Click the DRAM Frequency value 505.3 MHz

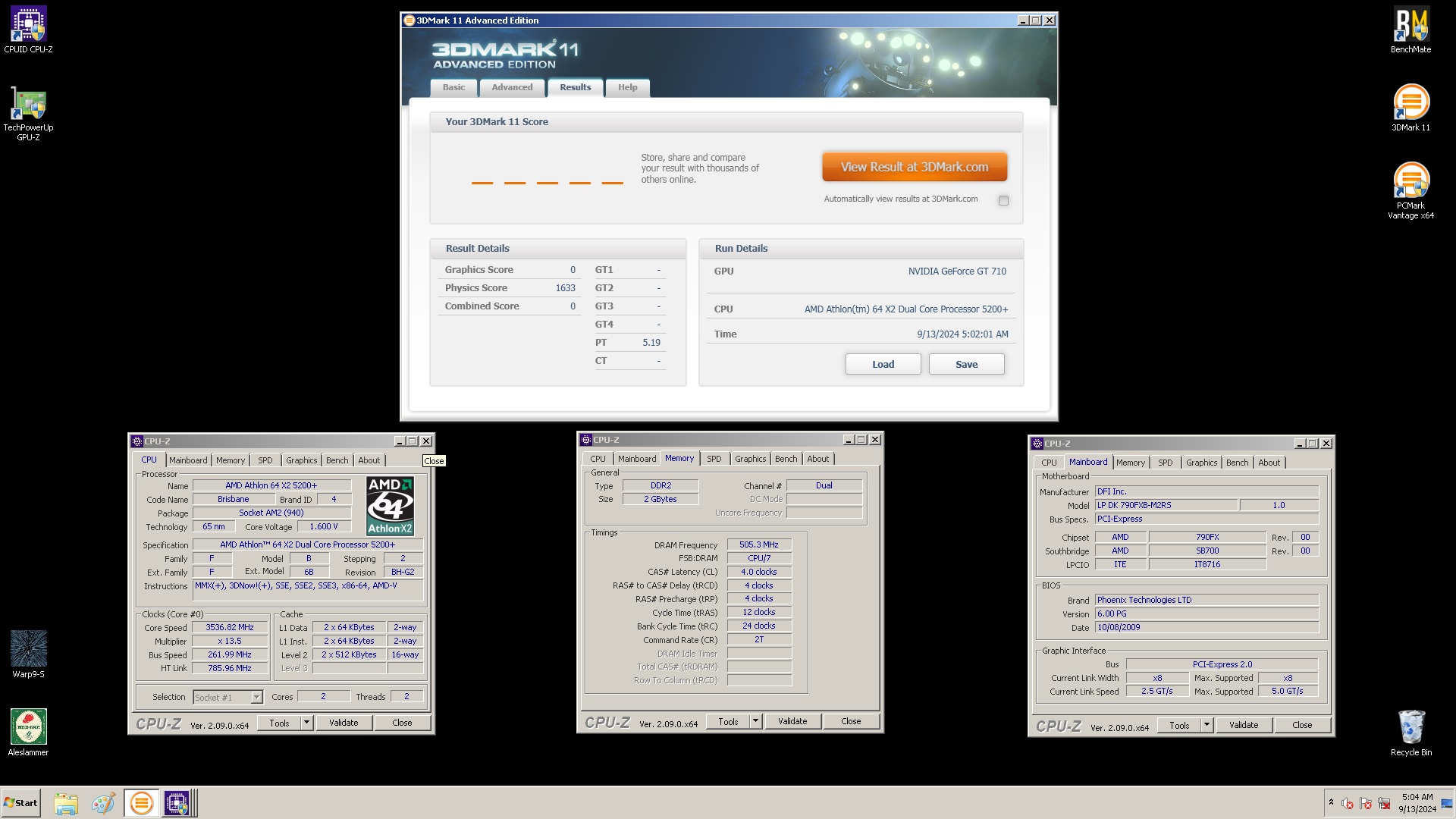(759, 544)
